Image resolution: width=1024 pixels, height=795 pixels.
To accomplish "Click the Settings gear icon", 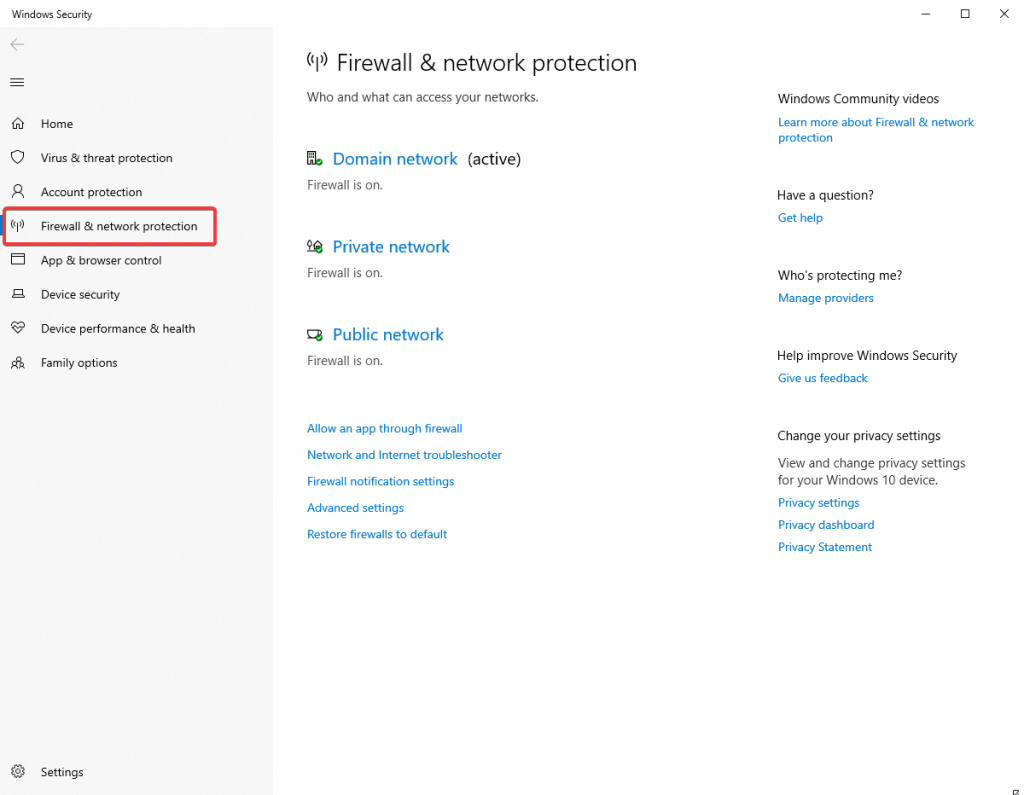I will pos(18,771).
